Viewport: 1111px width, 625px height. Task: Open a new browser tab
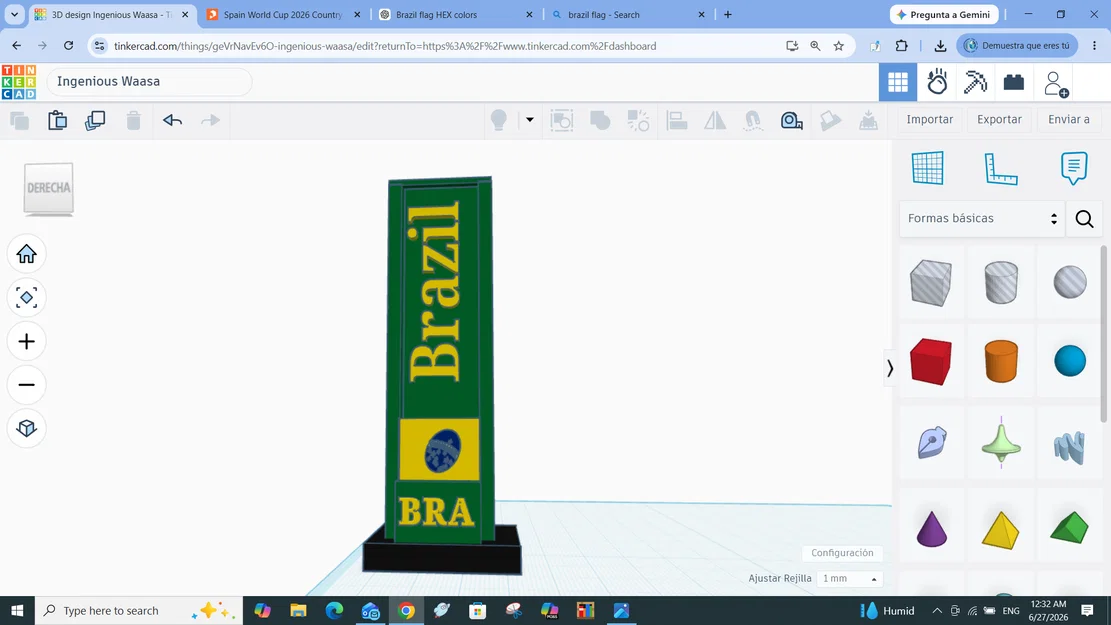click(x=728, y=14)
